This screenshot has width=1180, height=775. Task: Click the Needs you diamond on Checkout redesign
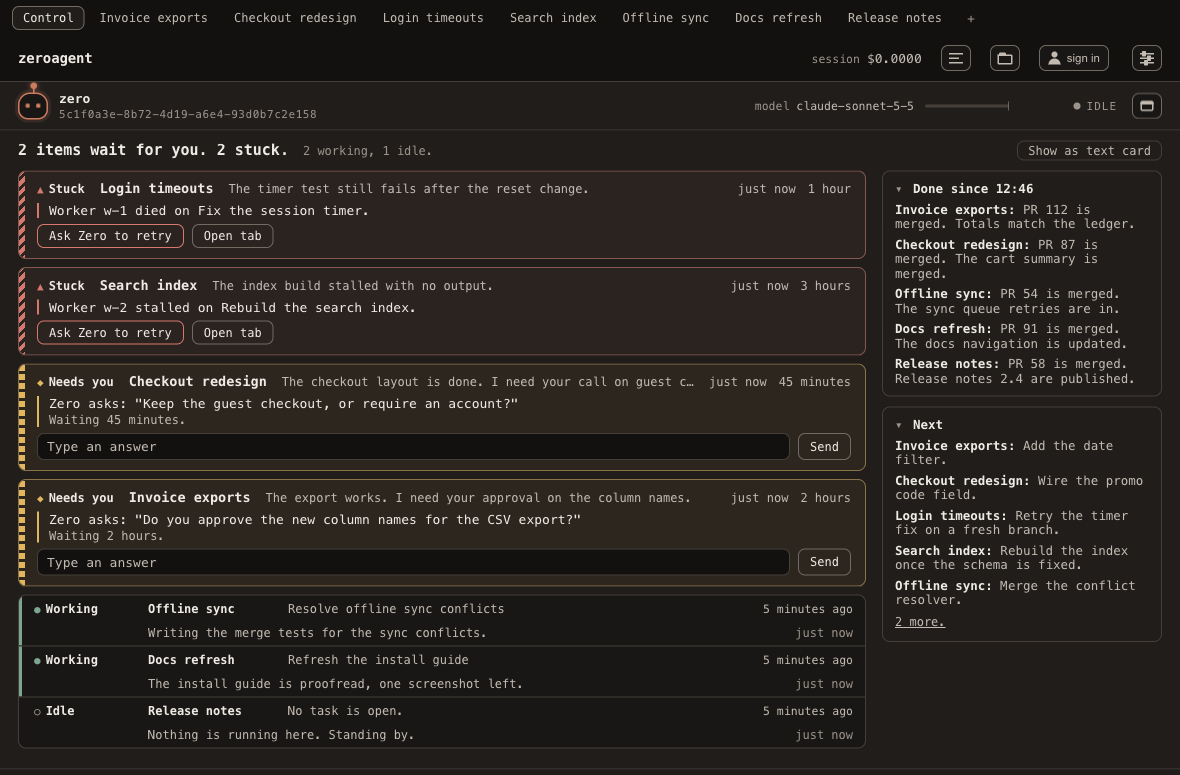(x=40, y=383)
